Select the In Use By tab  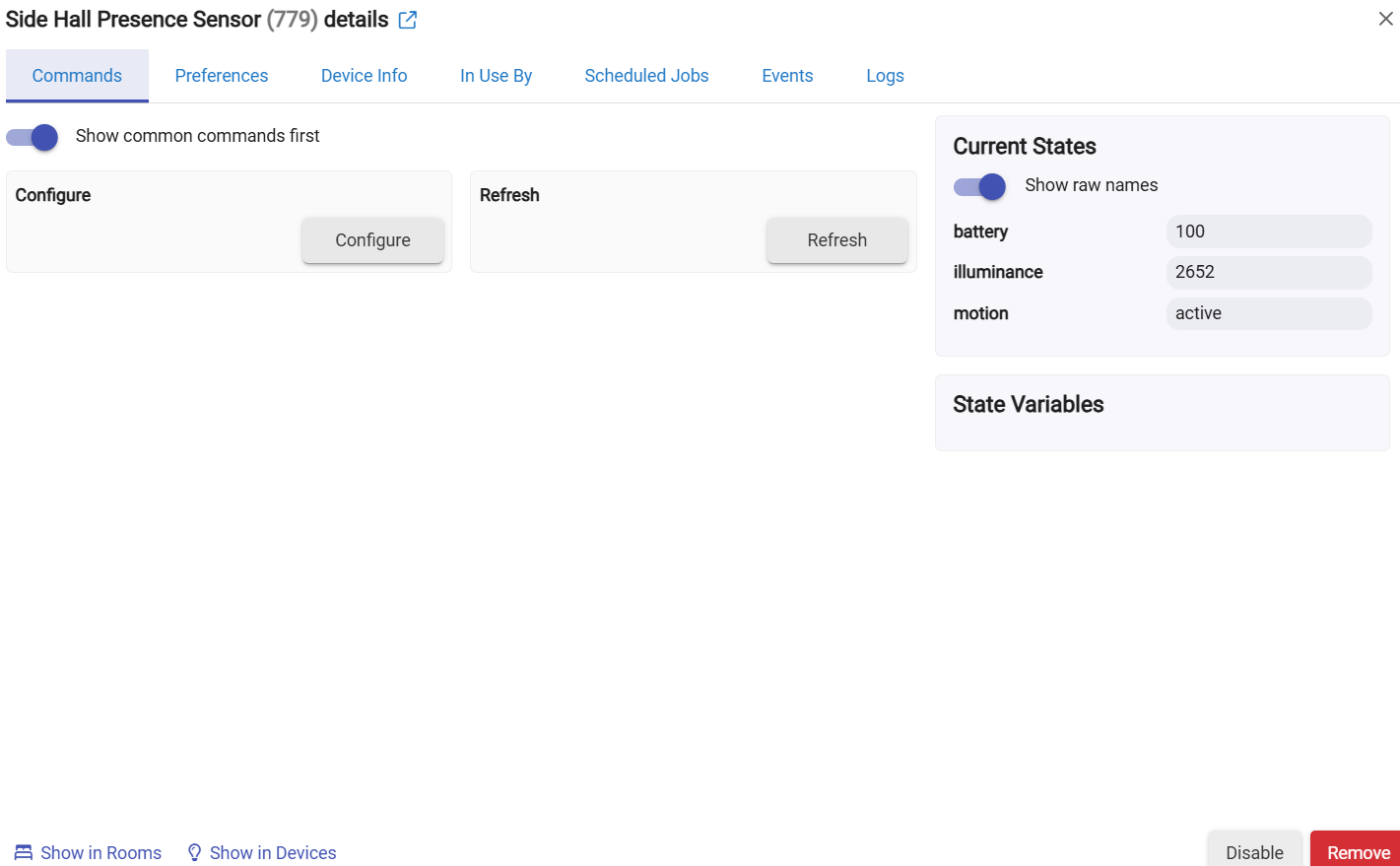[x=496, y=76]
